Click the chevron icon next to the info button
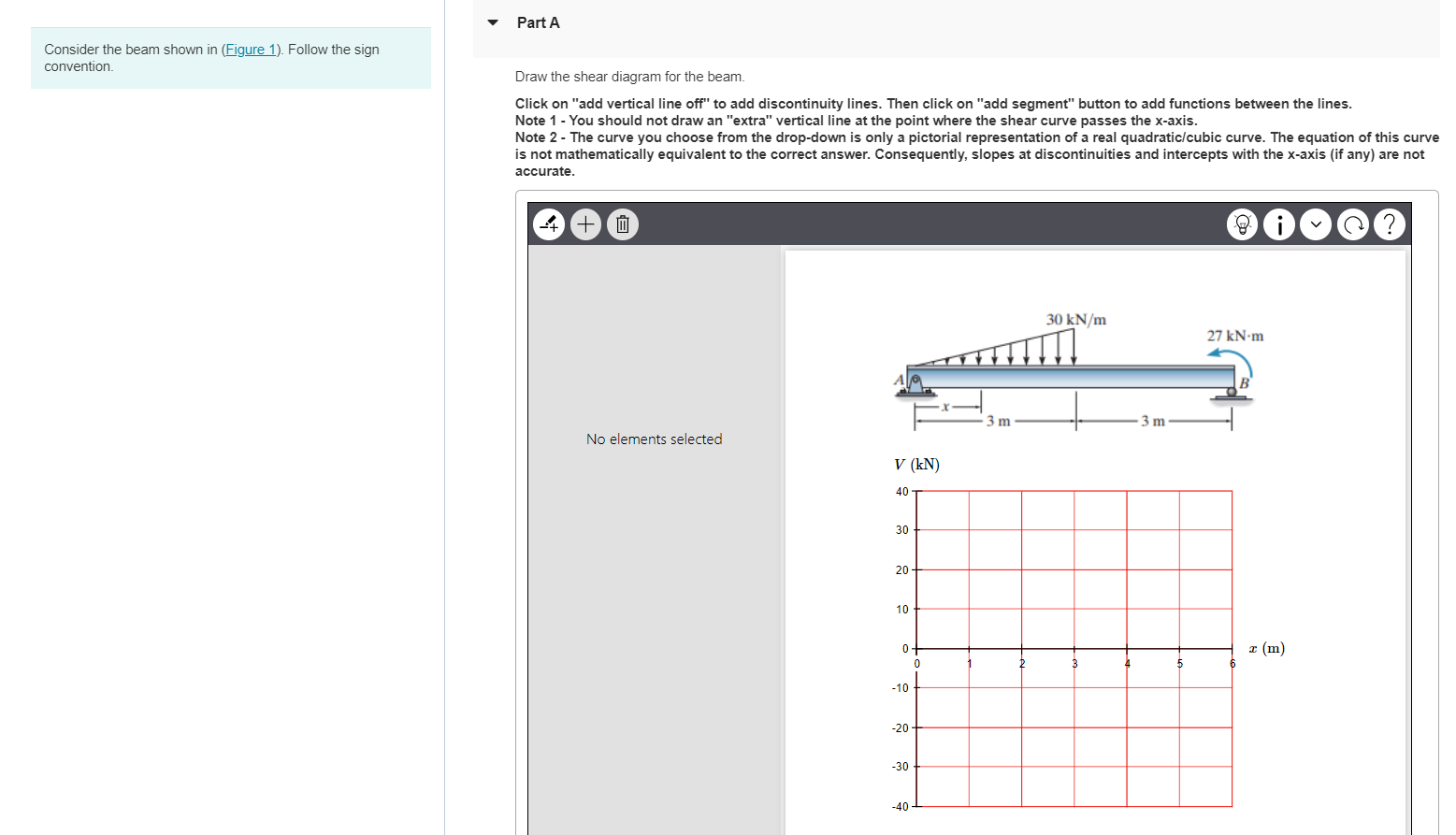The height and width of the screenshot is (835, 1456). pyautogui.click(x=1316, y=223)
